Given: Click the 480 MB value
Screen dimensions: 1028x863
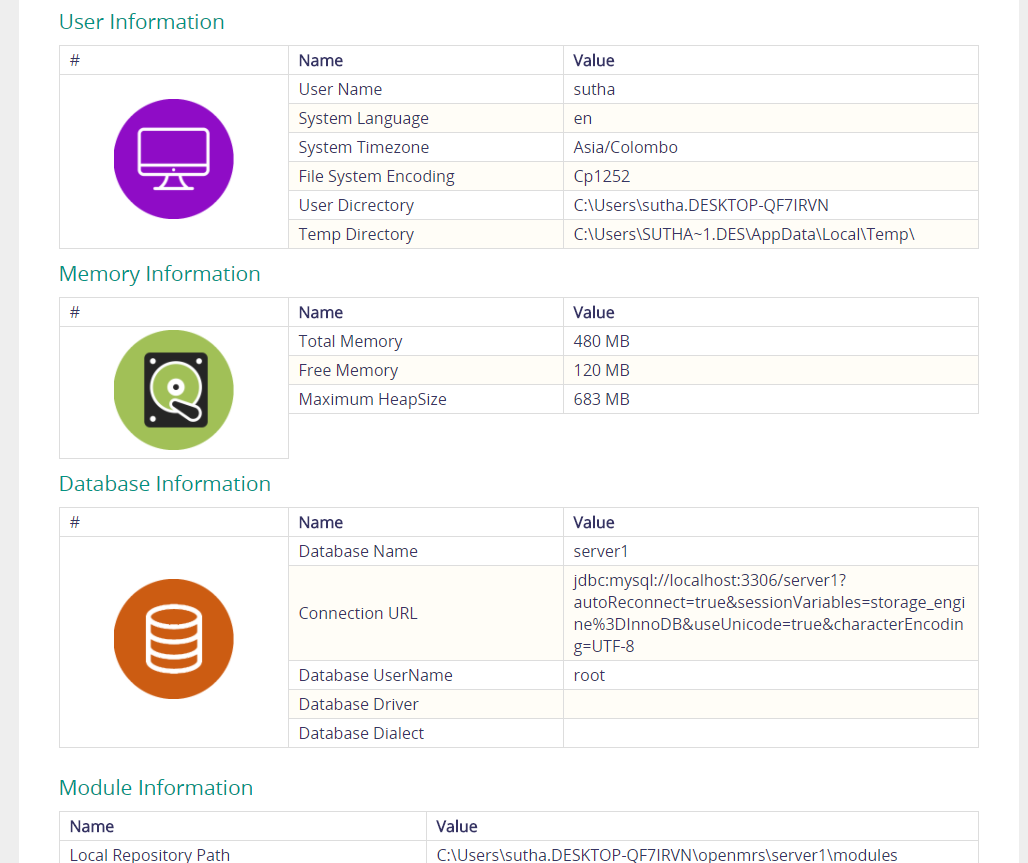Looking at the screenshot, I should [x=601, y=341].
